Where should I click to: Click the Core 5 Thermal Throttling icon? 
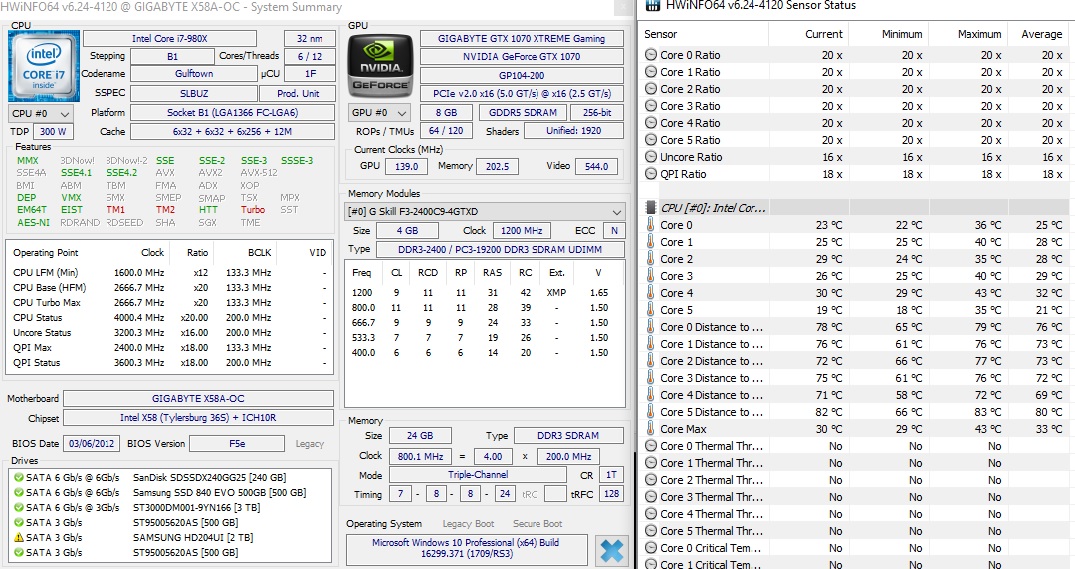[651, 531]
